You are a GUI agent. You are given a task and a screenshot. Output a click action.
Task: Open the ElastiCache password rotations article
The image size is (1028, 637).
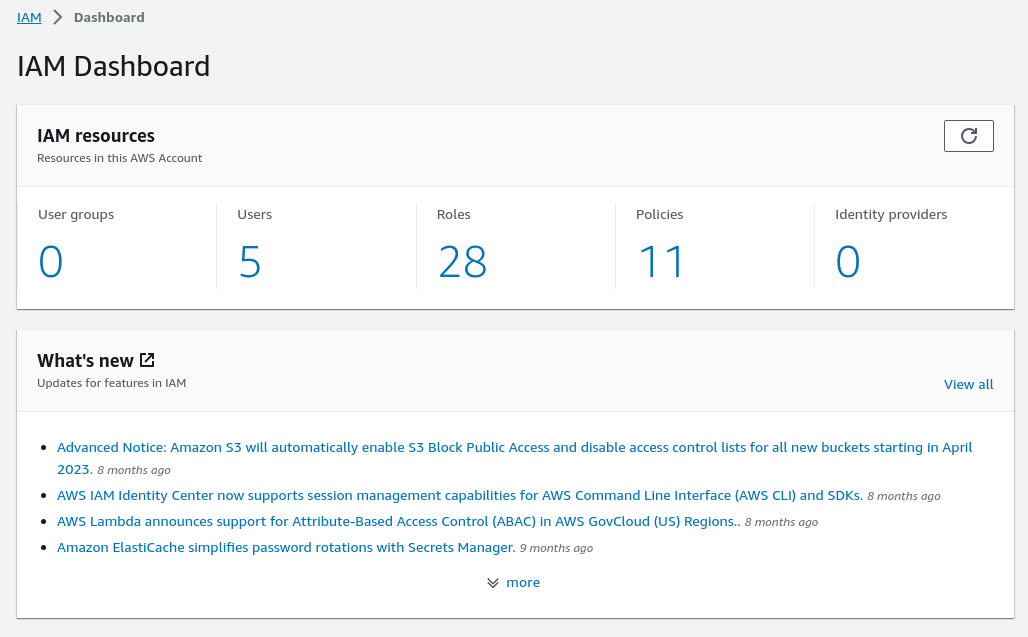point(286,547)
